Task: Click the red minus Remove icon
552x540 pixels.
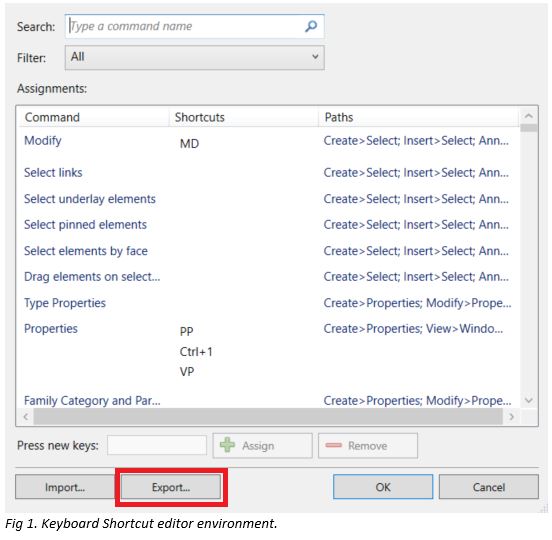Action: [x=333, y=445]
